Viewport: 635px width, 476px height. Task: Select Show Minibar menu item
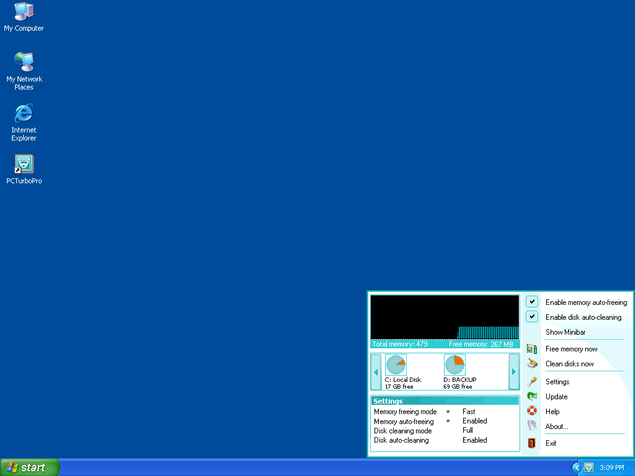tap(565, 332)
